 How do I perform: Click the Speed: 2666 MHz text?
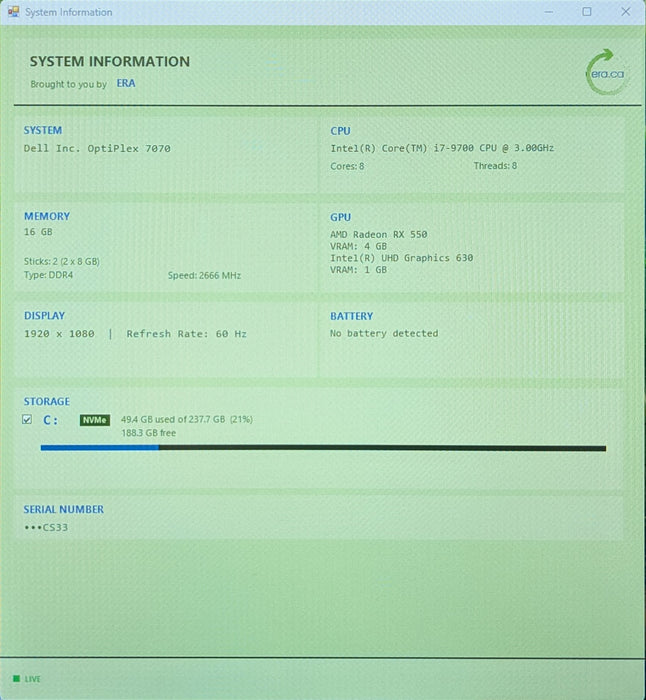pyautogui.click(x=204, y=275)
